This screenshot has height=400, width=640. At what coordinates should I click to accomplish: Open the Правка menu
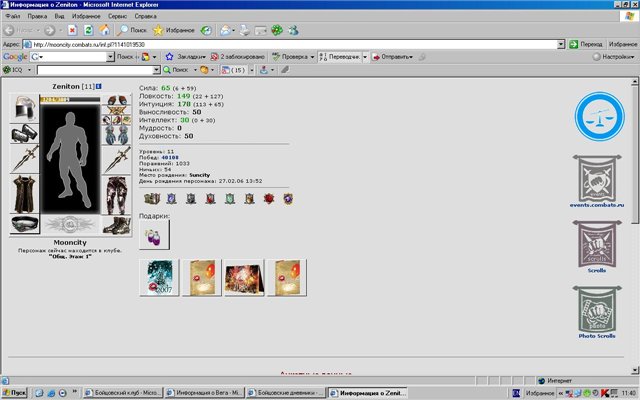click(x=37, y=16)
